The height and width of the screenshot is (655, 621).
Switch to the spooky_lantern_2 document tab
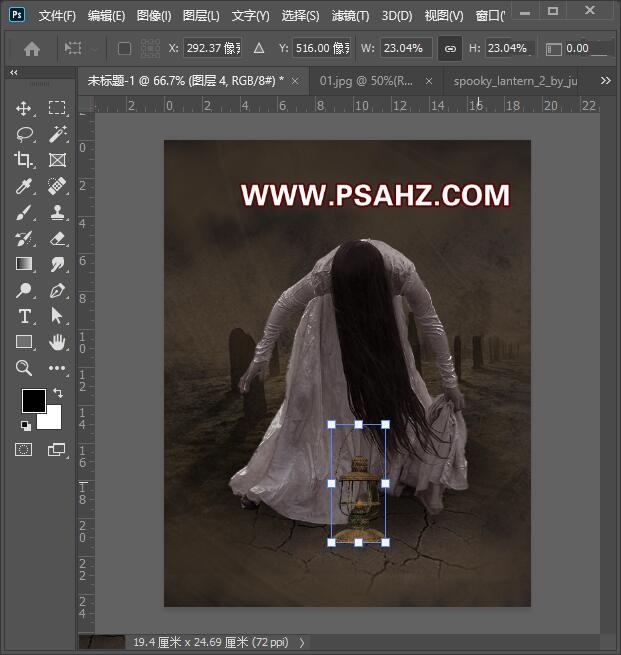click(x=515, y=81)
